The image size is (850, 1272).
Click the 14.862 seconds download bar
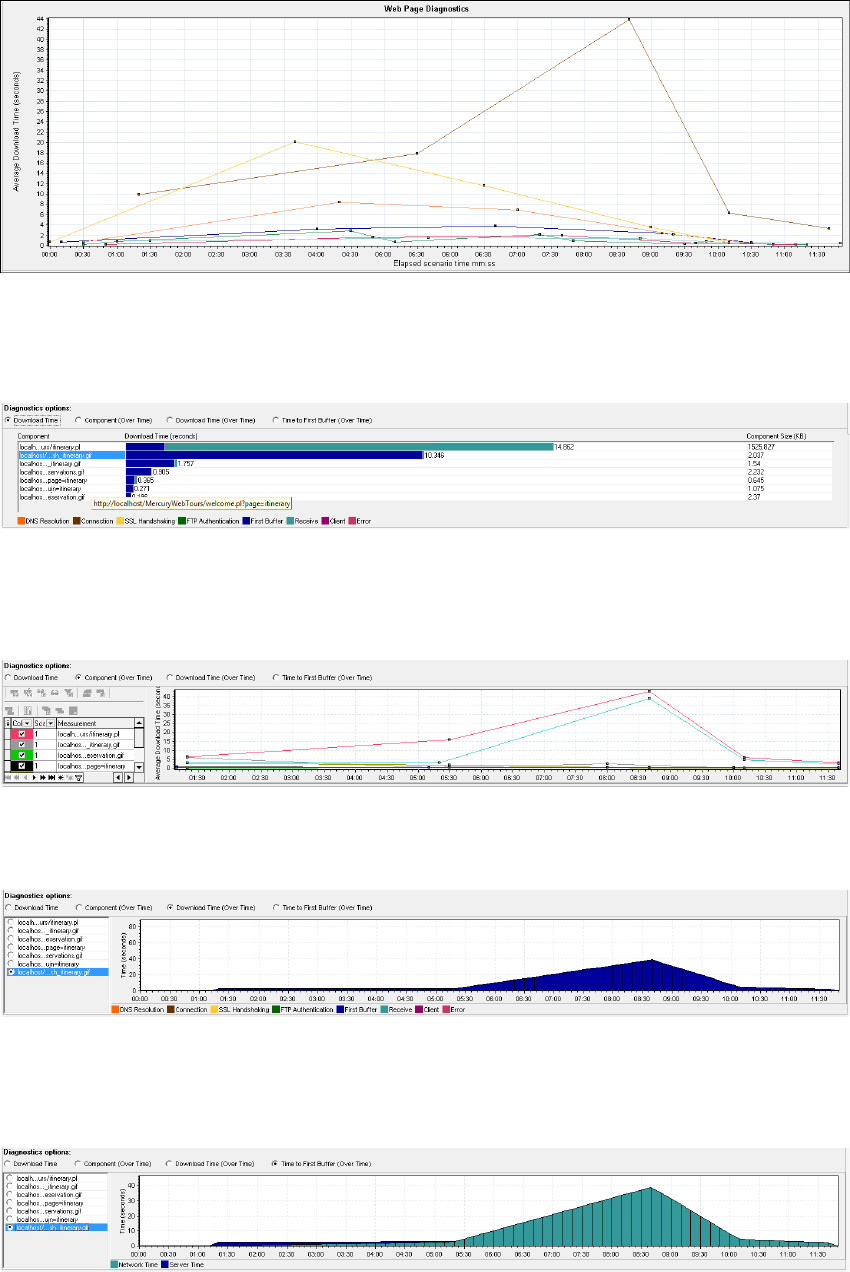(x=339, y=446)
